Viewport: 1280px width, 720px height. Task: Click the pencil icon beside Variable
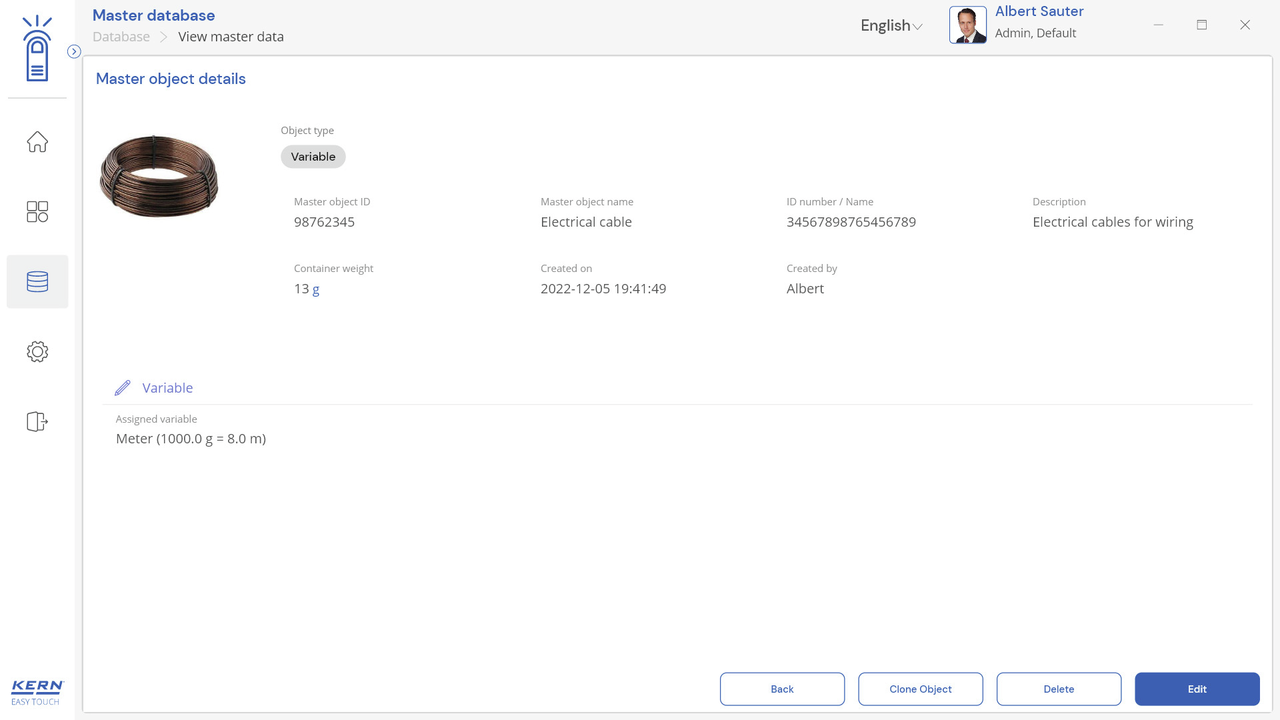point(123,388)
